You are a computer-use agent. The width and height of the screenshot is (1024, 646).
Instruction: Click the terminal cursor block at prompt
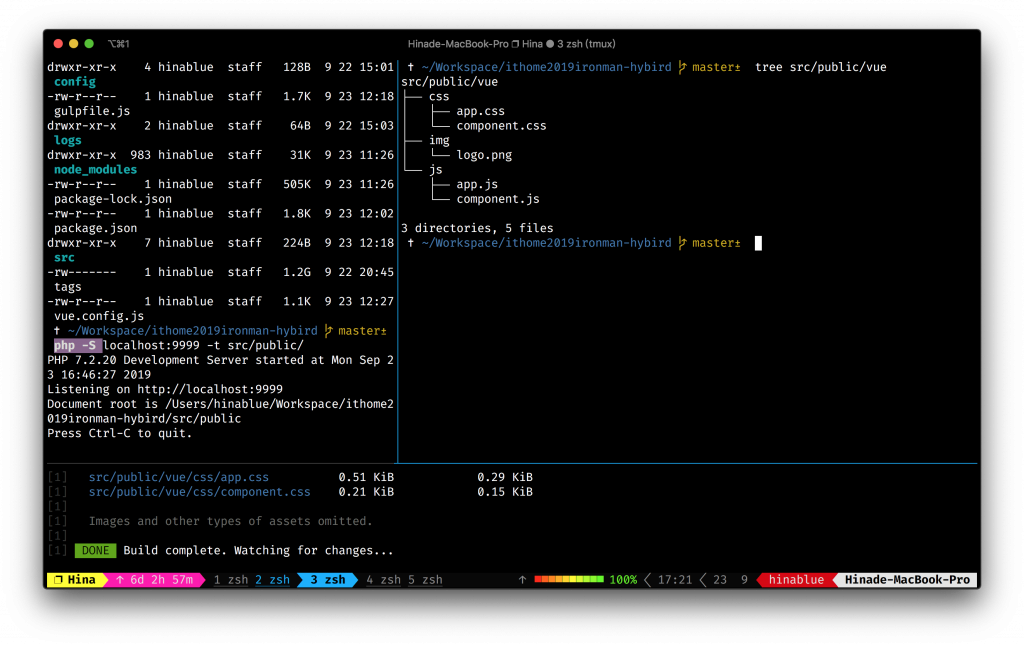click(758, 243)
